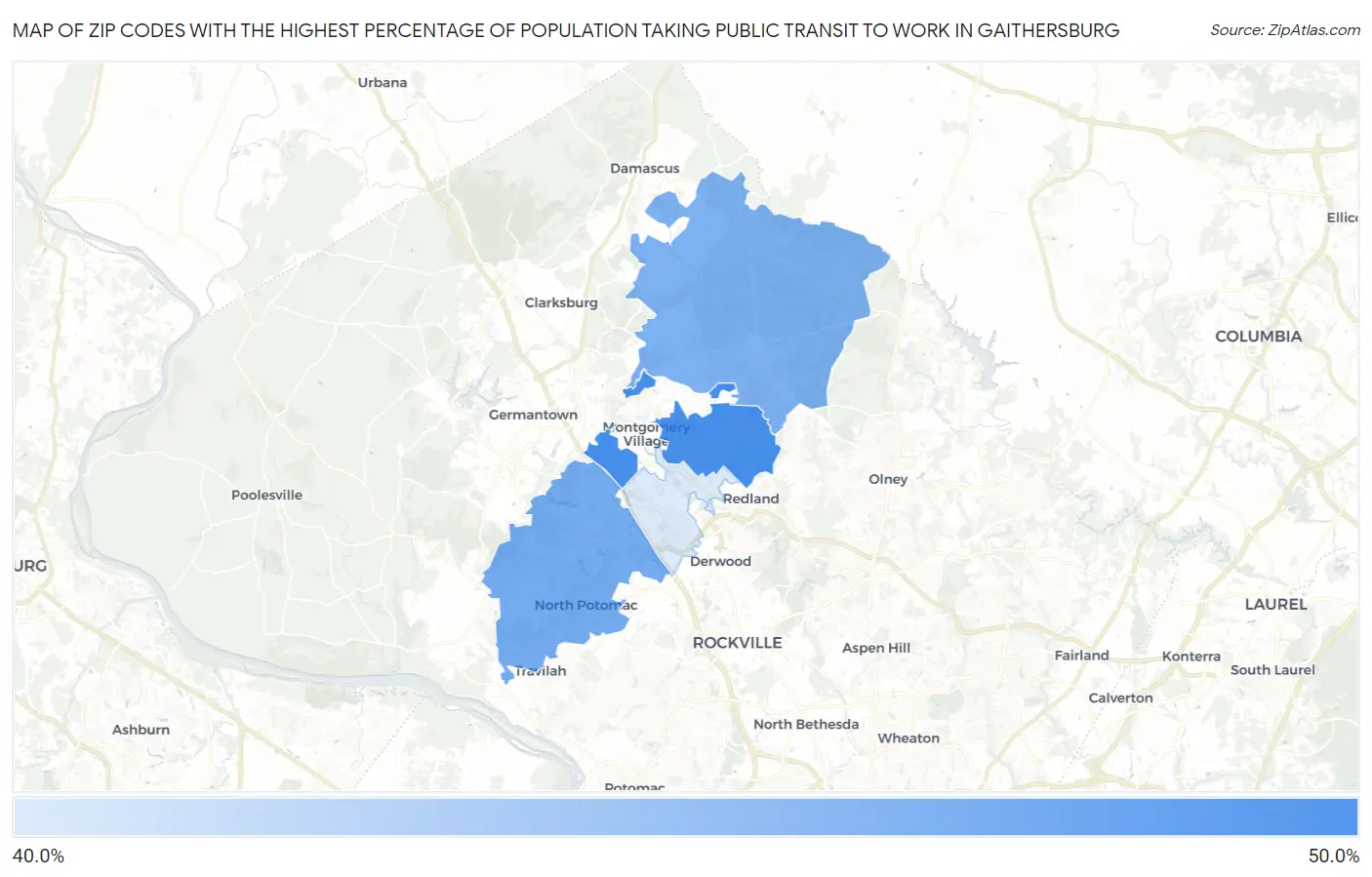Click the Redland map label
Viewport: 1372px width, 877px height.
click(x=751, y=498)
